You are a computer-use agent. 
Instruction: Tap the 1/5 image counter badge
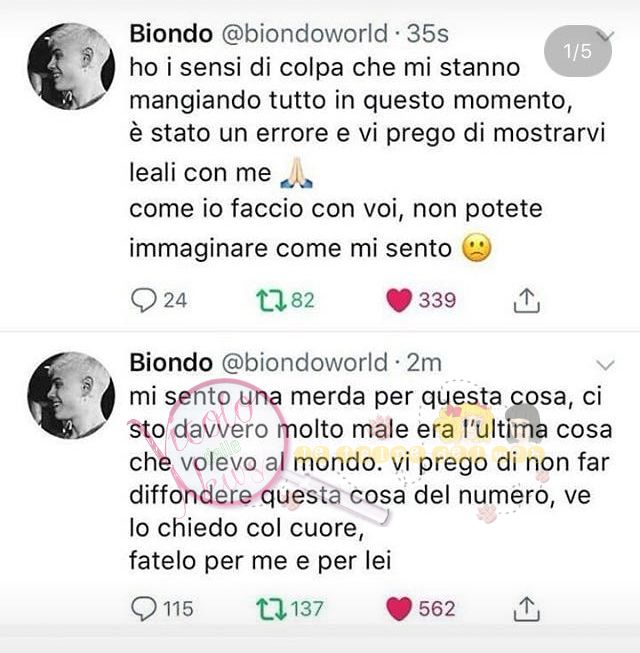pos(578,51)
